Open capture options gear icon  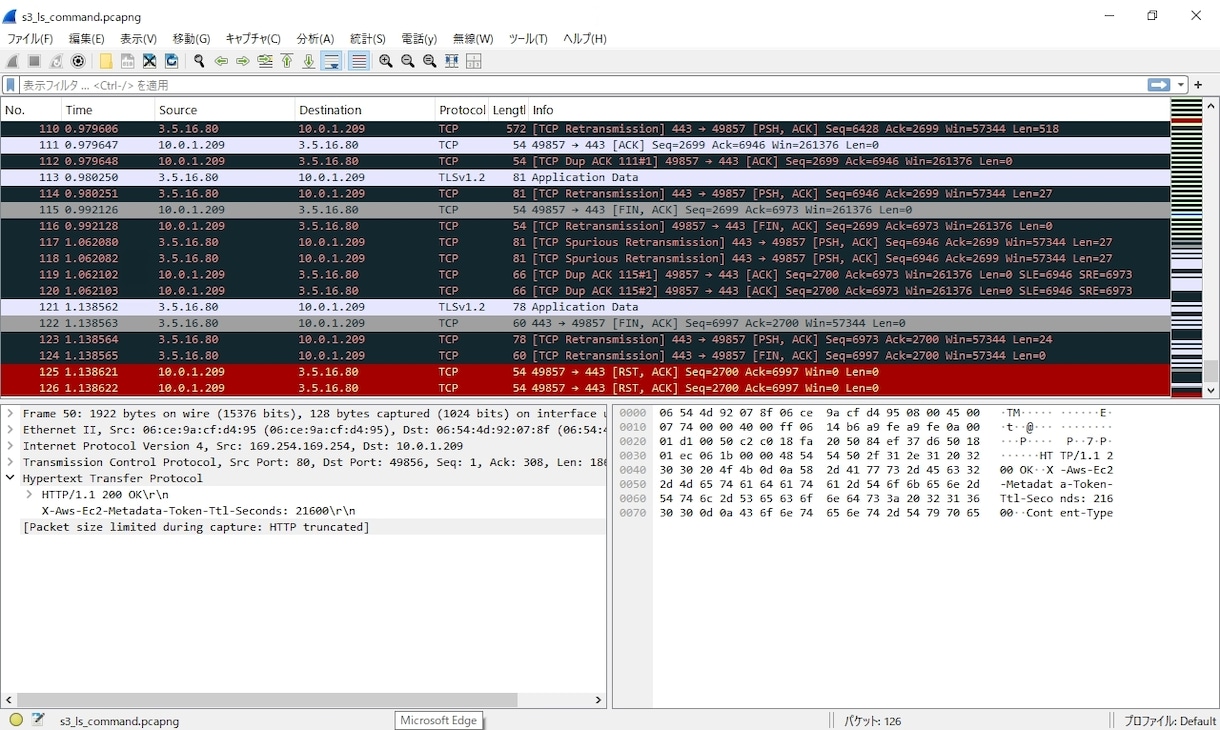click(78, 61)
